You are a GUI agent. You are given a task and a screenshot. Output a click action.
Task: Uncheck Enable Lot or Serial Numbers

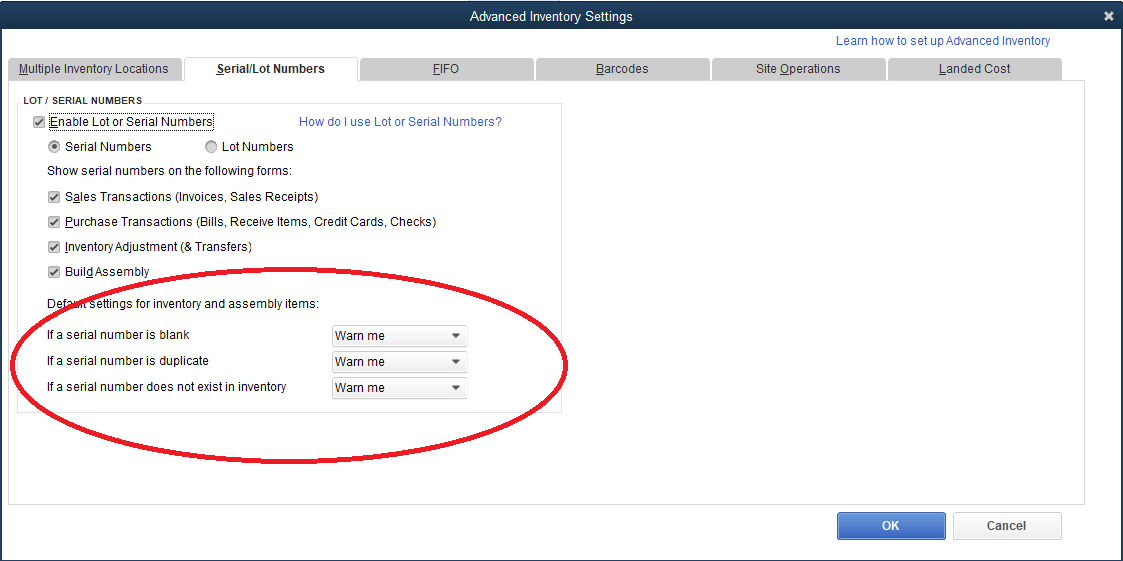(x=39, y=122)
